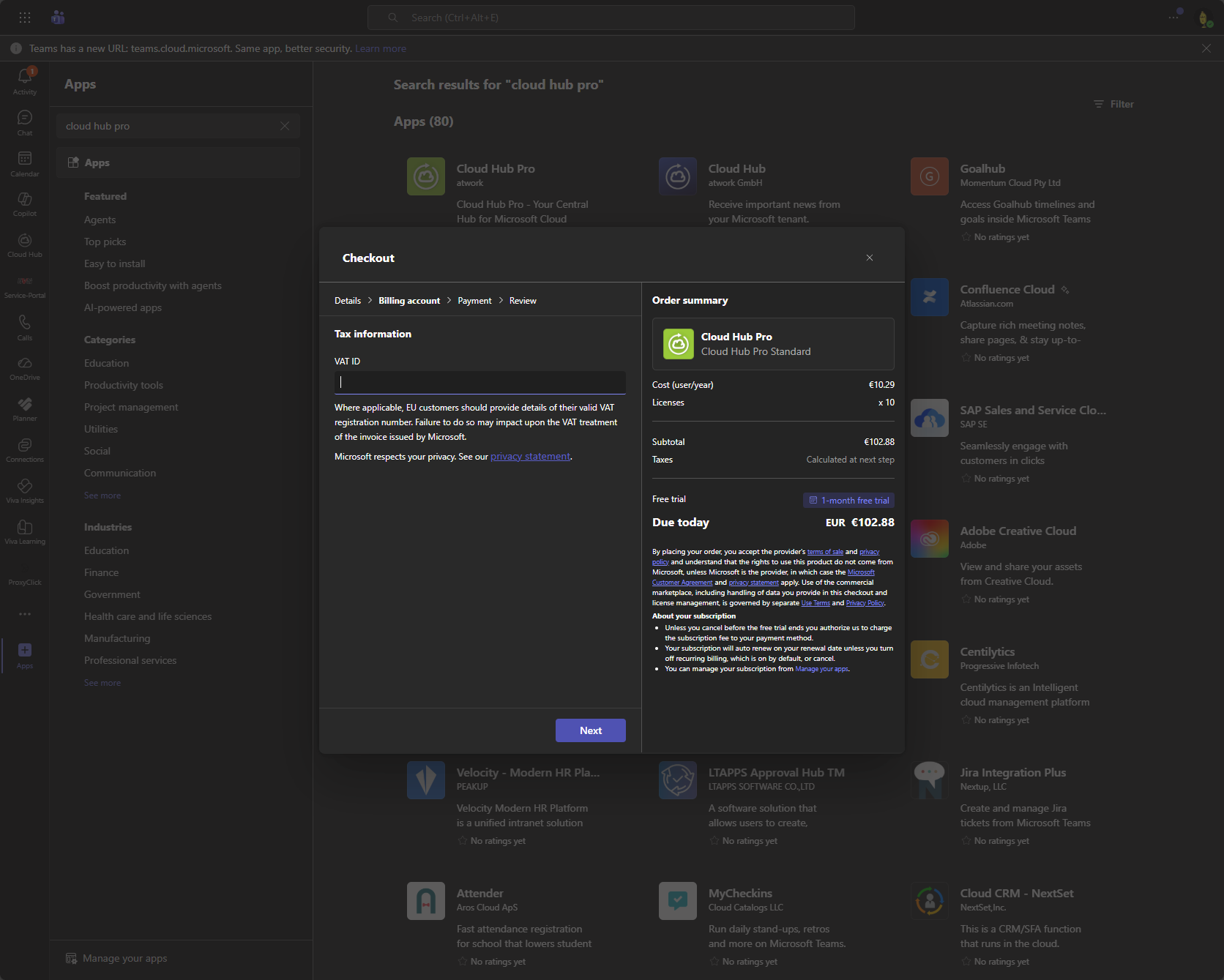The width and height of the screenshot is (1224, 980).
Task: Open the provider's terms of sale link
Action: coord(825,552)
